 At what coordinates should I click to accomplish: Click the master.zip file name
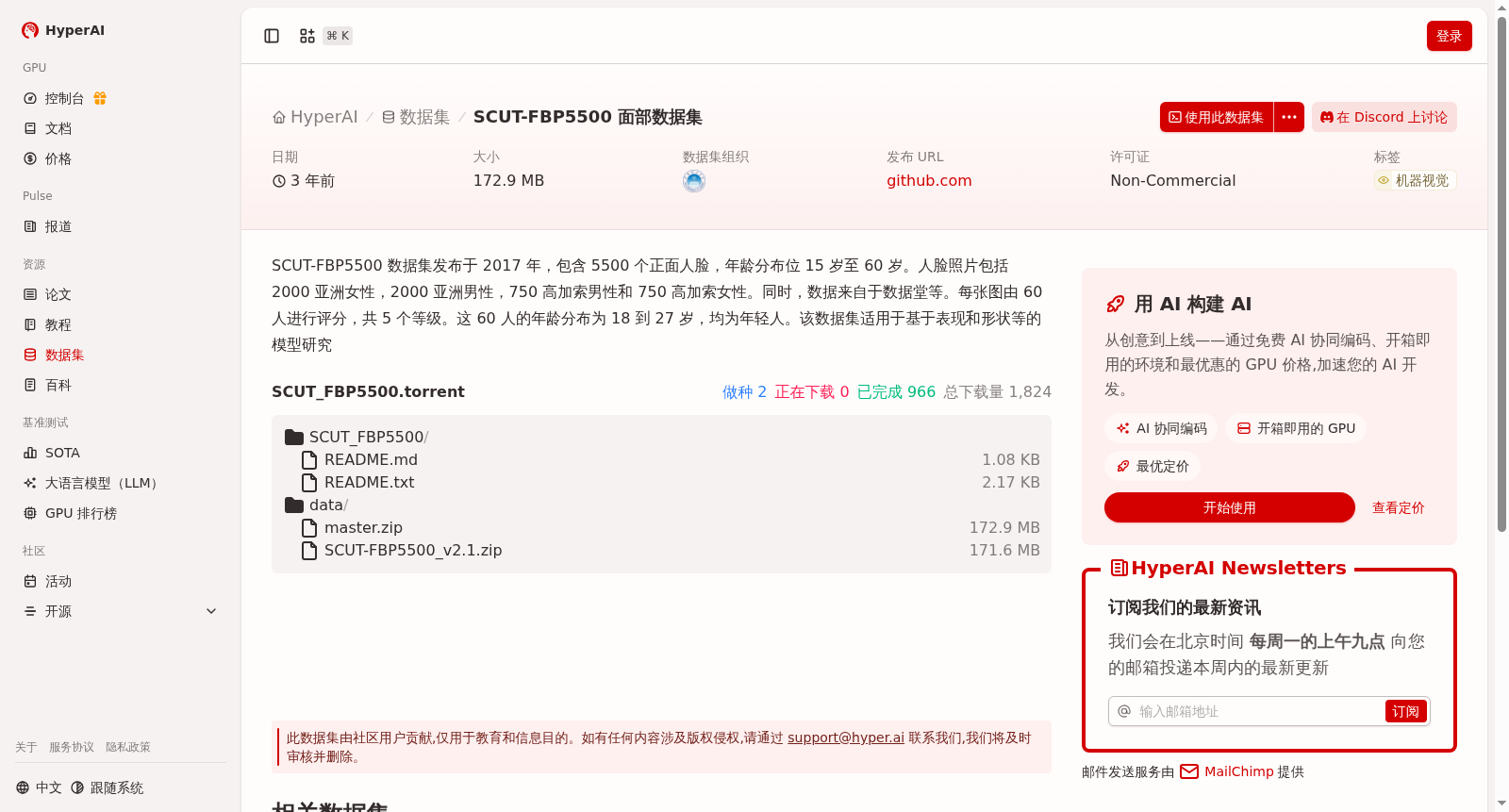click(x=363, y=527)
